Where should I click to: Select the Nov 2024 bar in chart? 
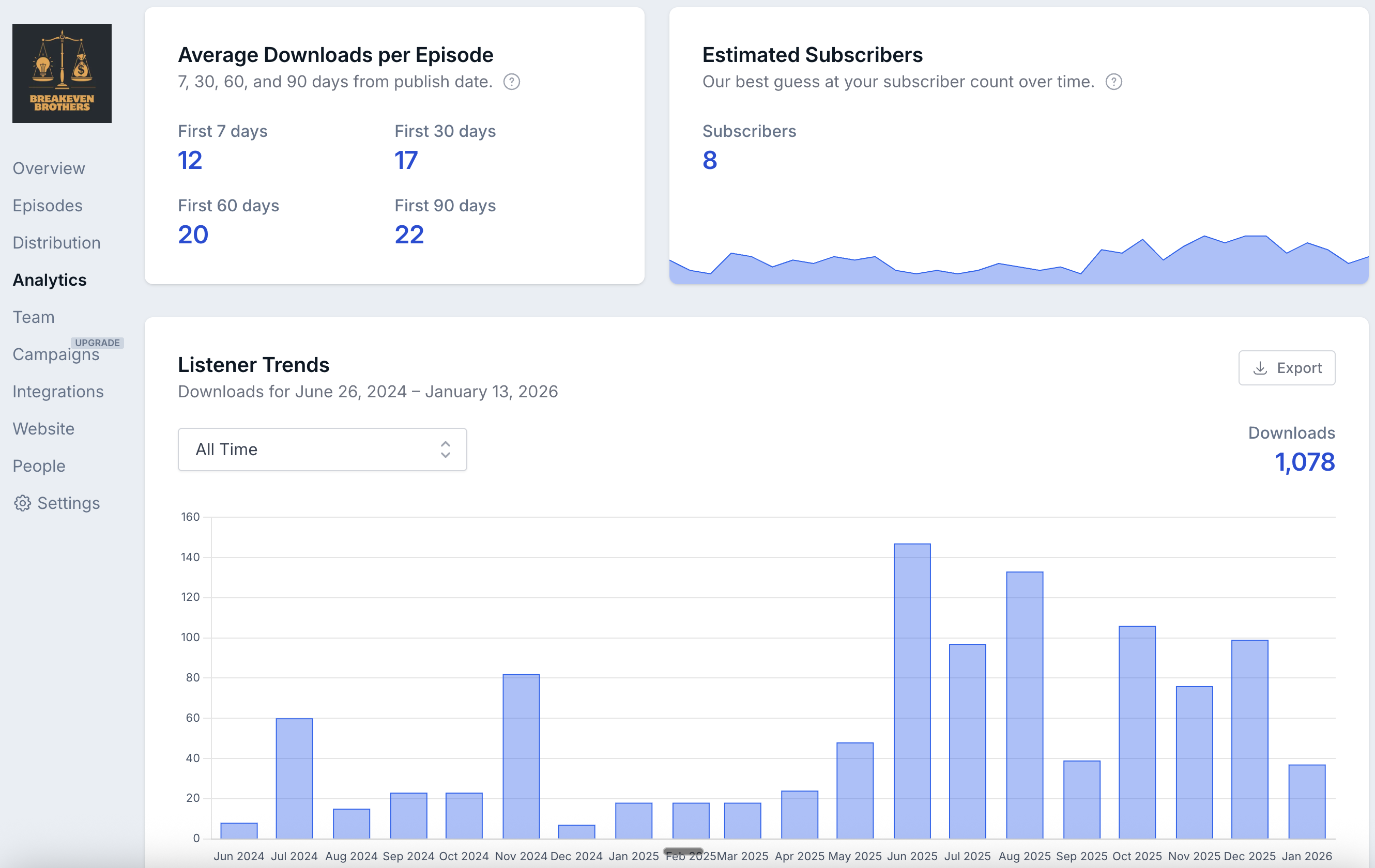point(521,757)
